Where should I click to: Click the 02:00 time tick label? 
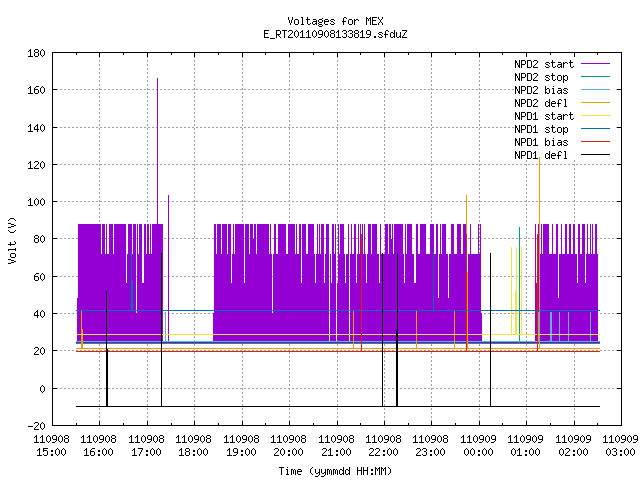pos(573,452)
